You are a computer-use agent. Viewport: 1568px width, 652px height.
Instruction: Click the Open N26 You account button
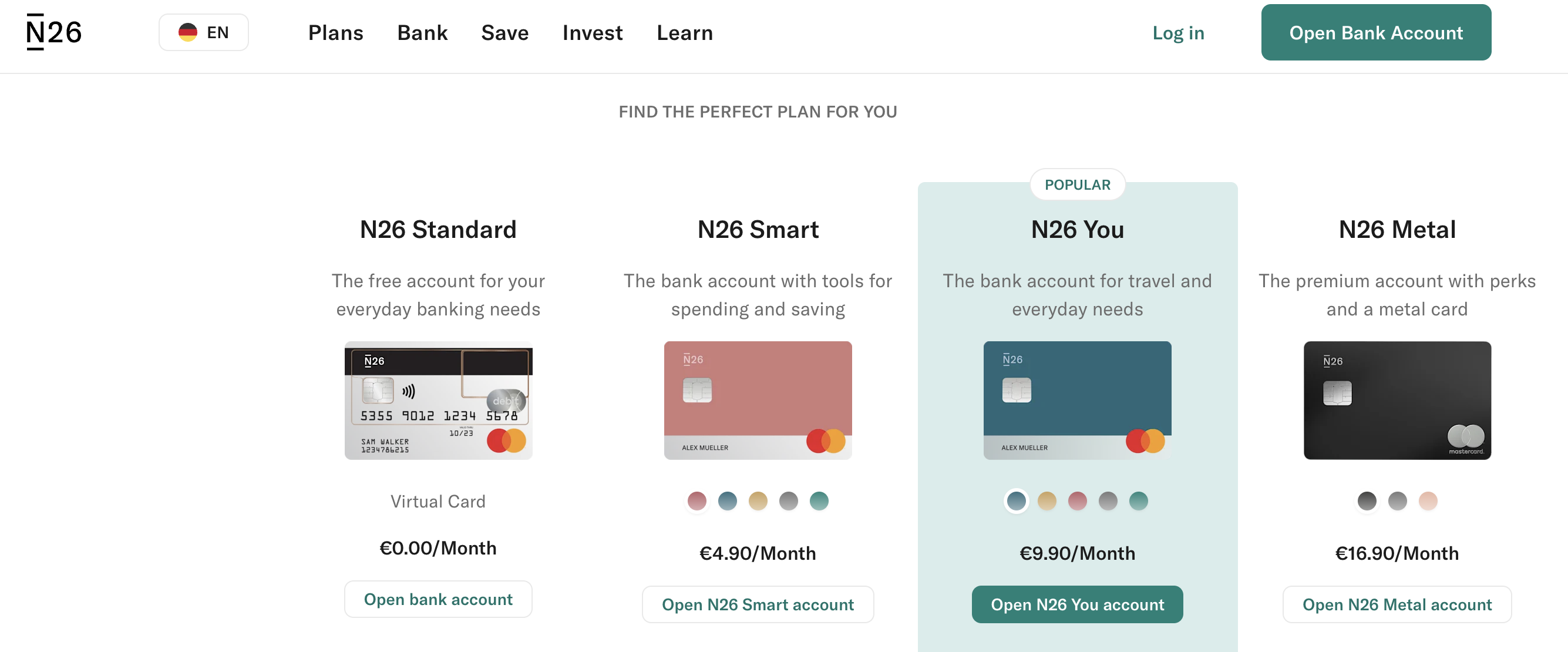1078,604
